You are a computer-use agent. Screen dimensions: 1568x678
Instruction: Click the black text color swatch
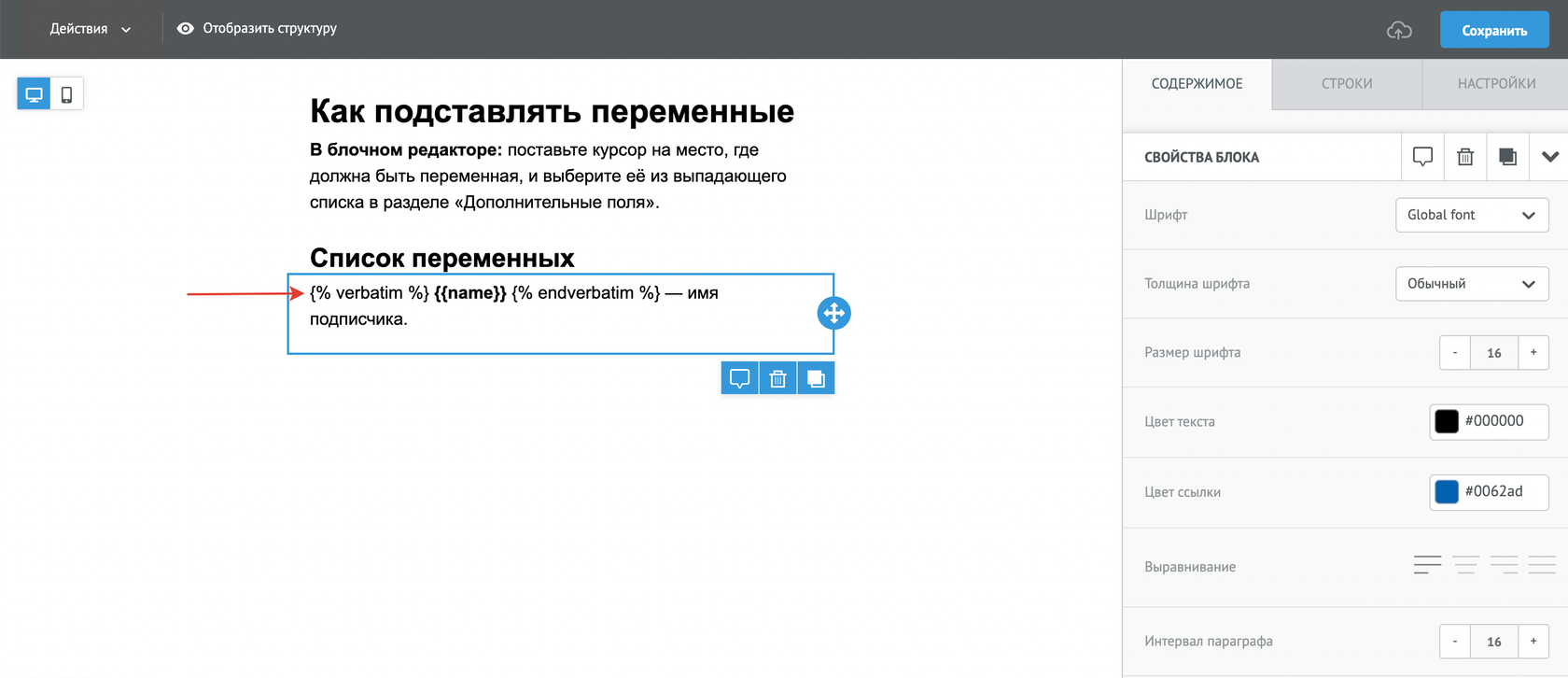pos(1447,421)
